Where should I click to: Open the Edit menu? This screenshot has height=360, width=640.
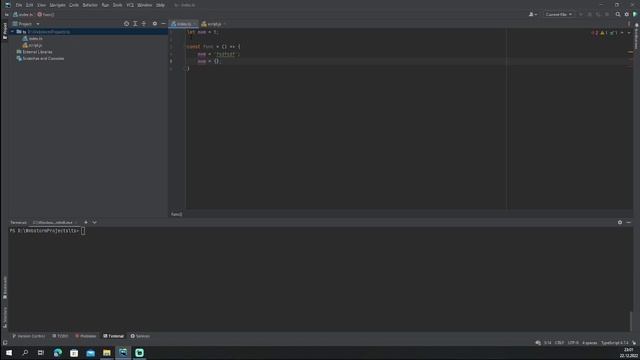[29, 5]
